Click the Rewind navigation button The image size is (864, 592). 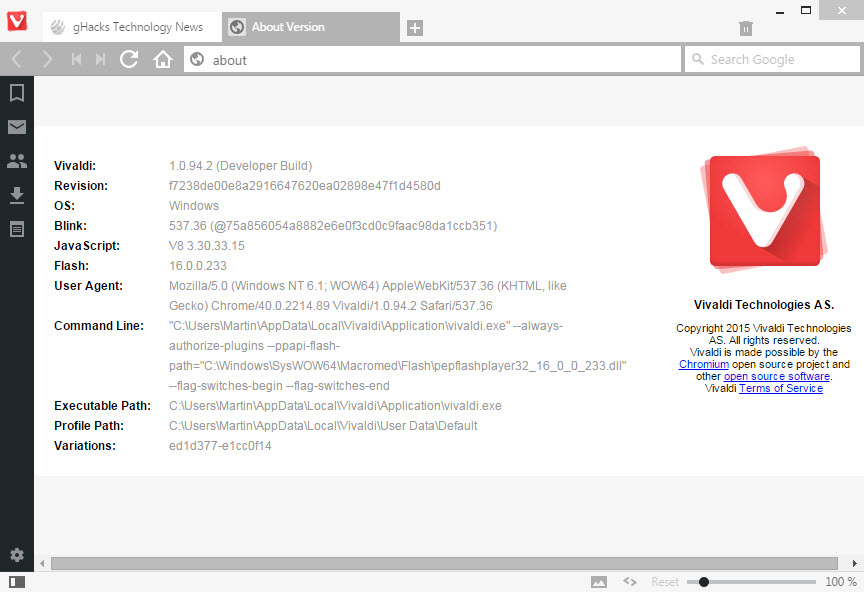pos(77,59)
